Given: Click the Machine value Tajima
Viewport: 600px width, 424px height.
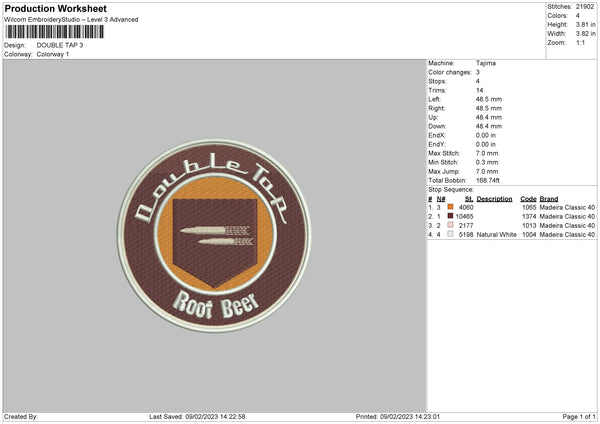Looking at the screenshot, I should (486, 63).
